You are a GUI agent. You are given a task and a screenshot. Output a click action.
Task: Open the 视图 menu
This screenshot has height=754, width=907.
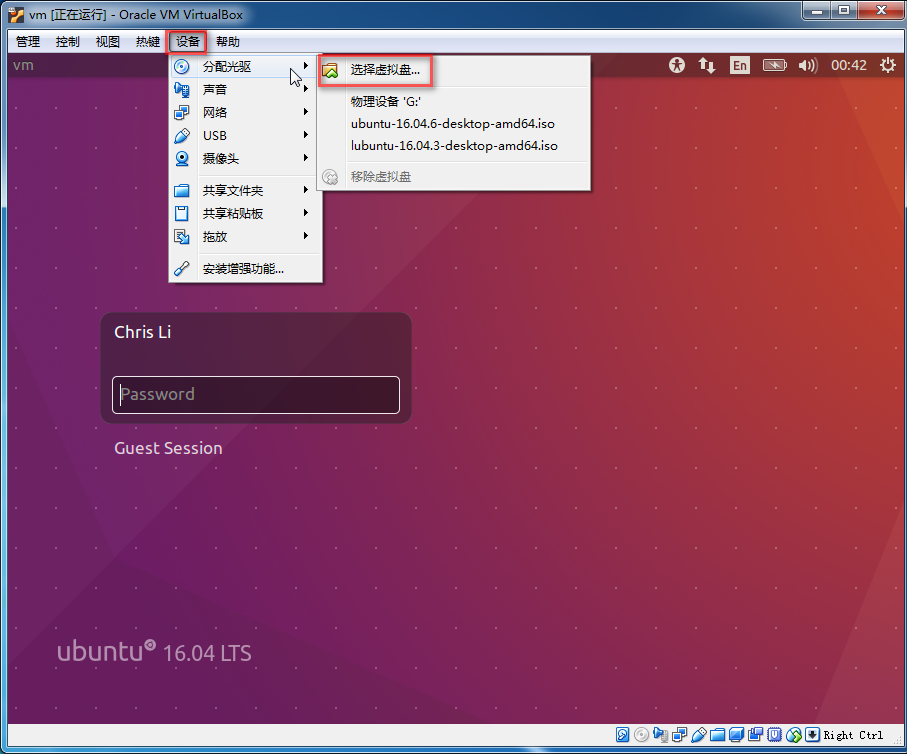108,42
